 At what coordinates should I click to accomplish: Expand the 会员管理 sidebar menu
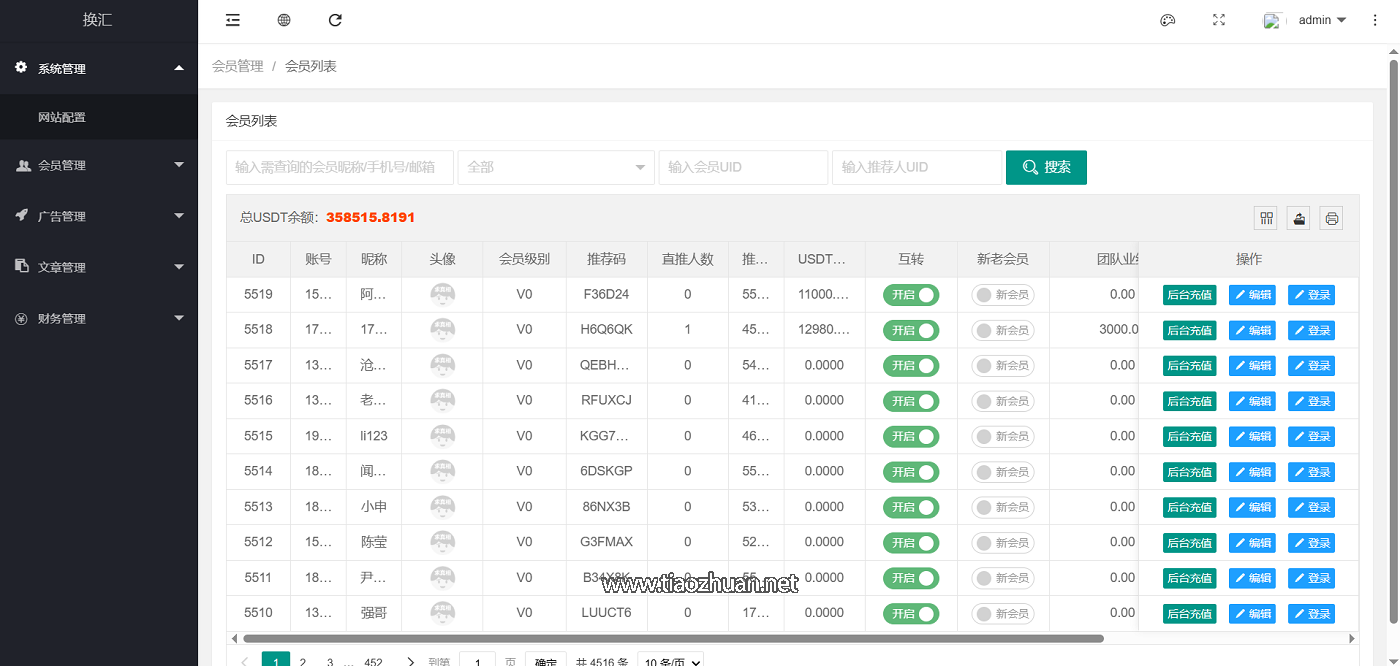tap(98, 166)
